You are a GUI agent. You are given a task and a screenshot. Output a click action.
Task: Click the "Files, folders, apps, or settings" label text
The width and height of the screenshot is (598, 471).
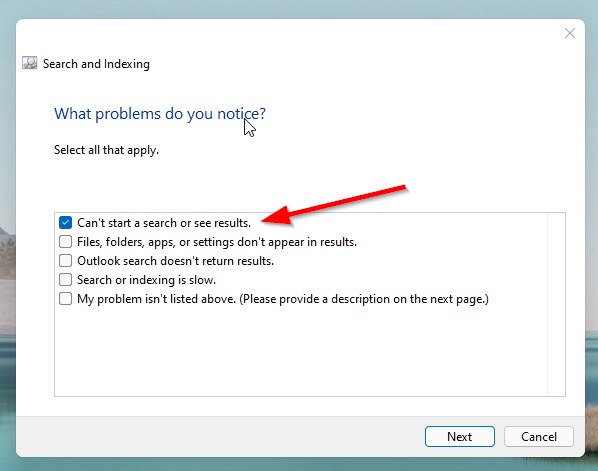coord(217,242)
